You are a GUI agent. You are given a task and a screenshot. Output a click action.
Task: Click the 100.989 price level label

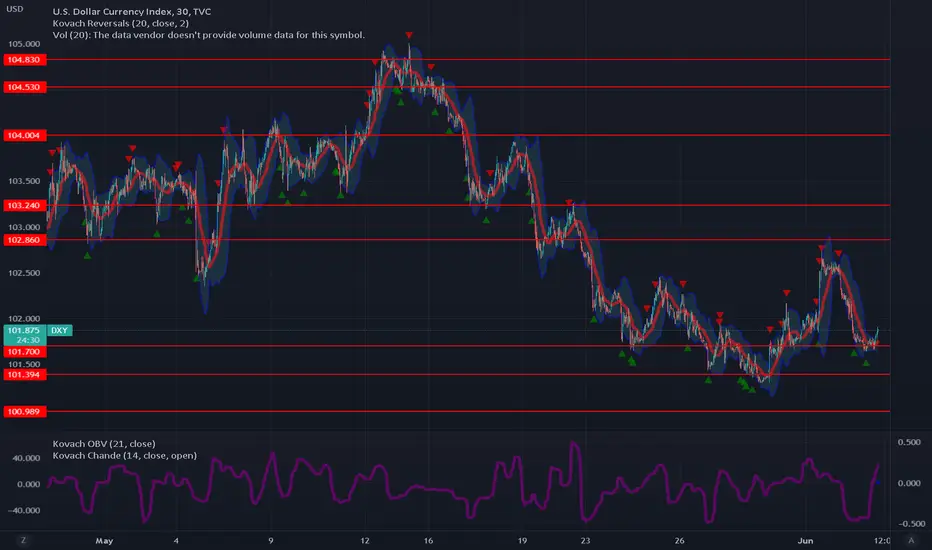tap(24, 411)
